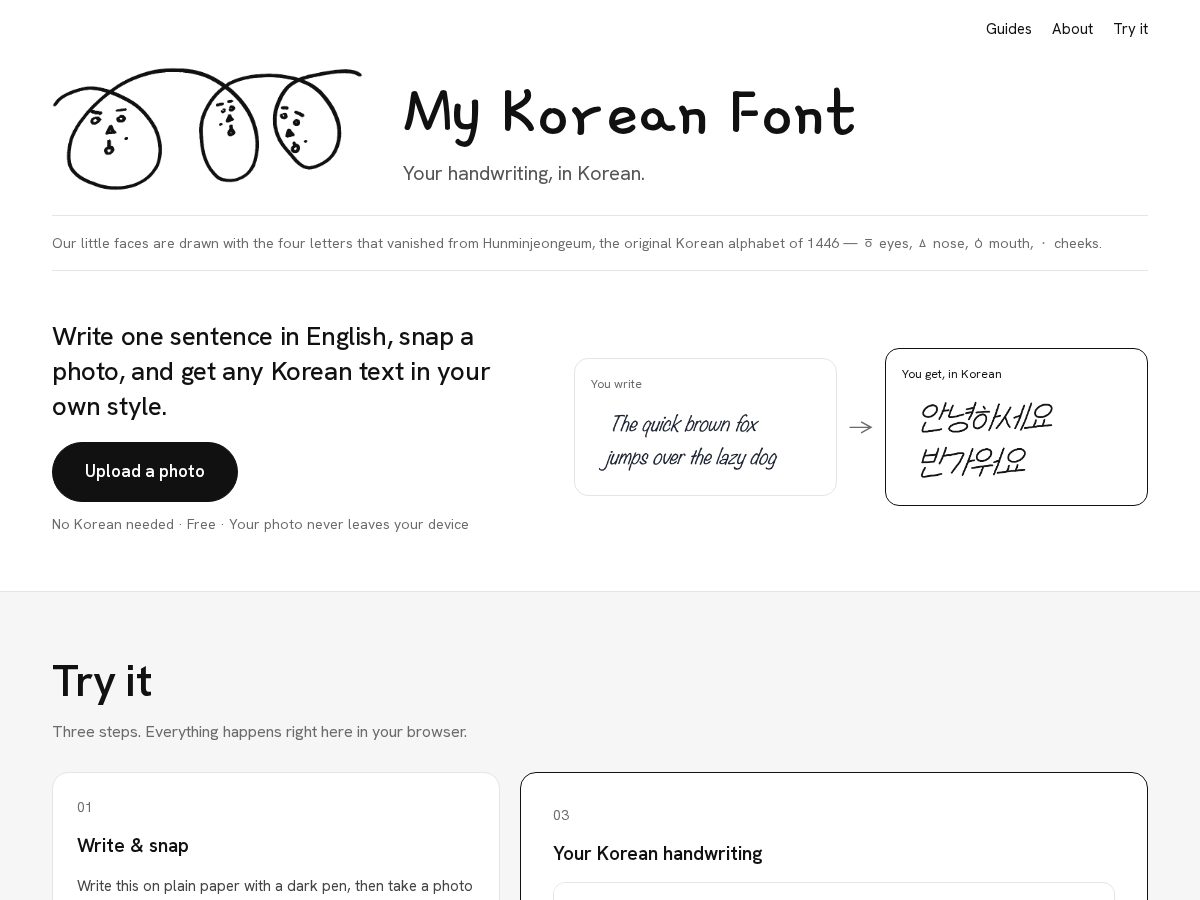Open the Guides navigation link
The image size is (1200, 900).
pos(1008,29)
